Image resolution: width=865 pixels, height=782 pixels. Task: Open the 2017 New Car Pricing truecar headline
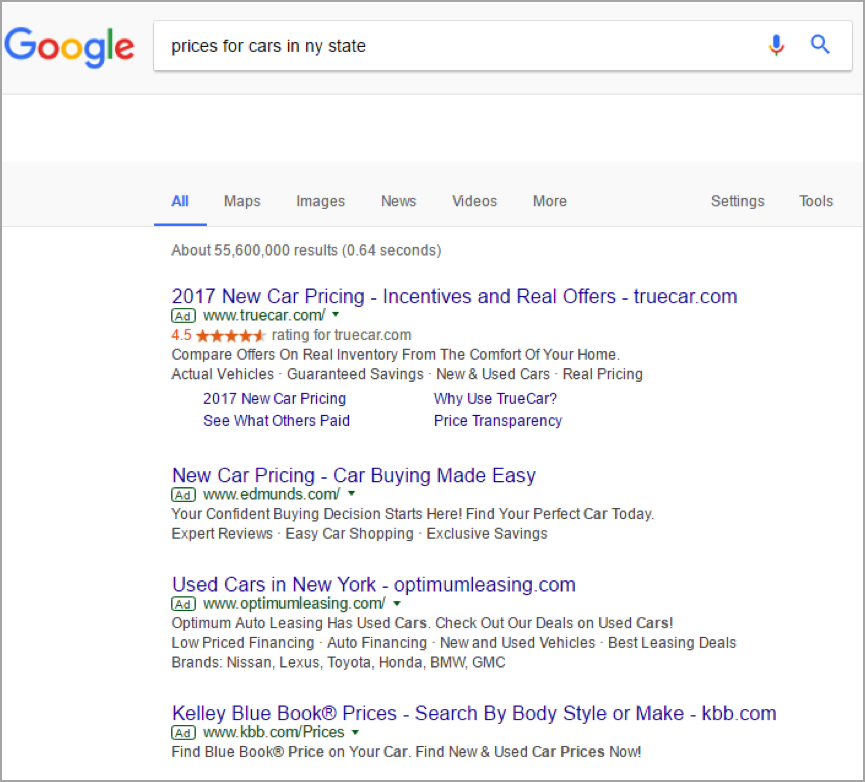pos(454,297)
